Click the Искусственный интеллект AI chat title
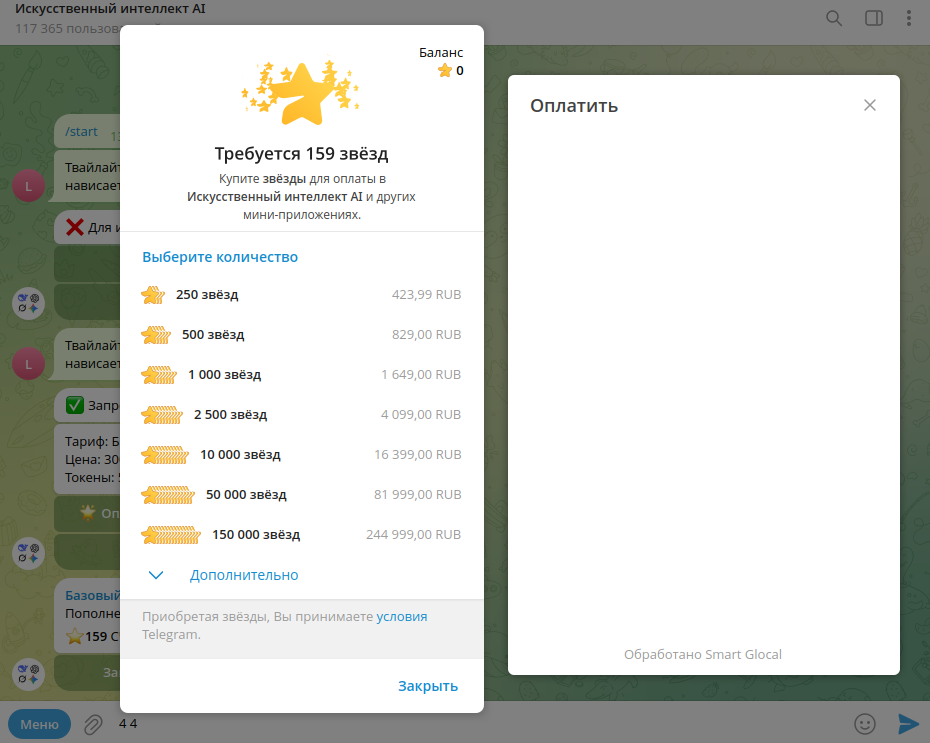This screenshot has width=930, height=743. 110,9
